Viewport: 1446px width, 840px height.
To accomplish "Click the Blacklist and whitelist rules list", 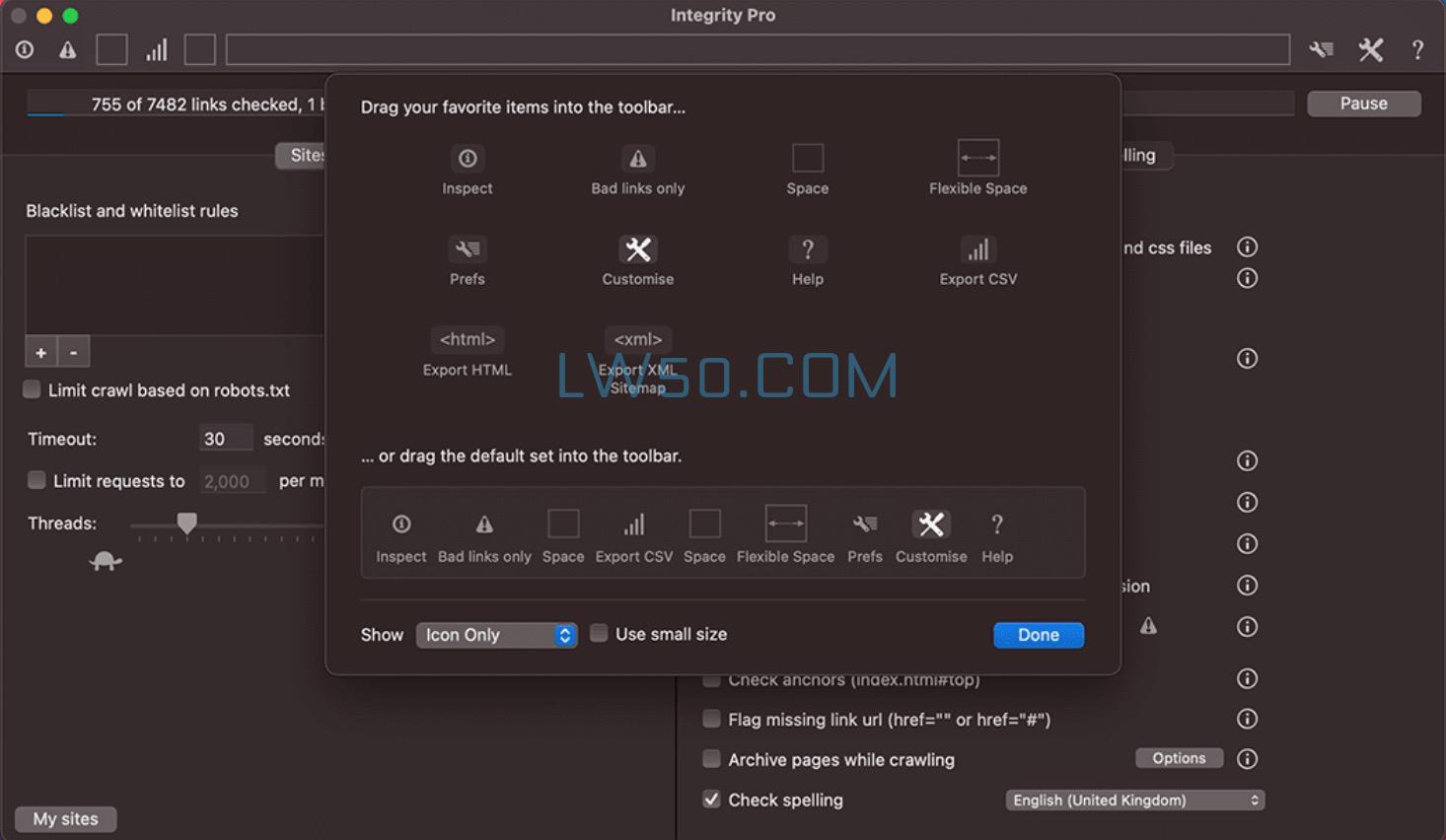I will click(175, 285).
